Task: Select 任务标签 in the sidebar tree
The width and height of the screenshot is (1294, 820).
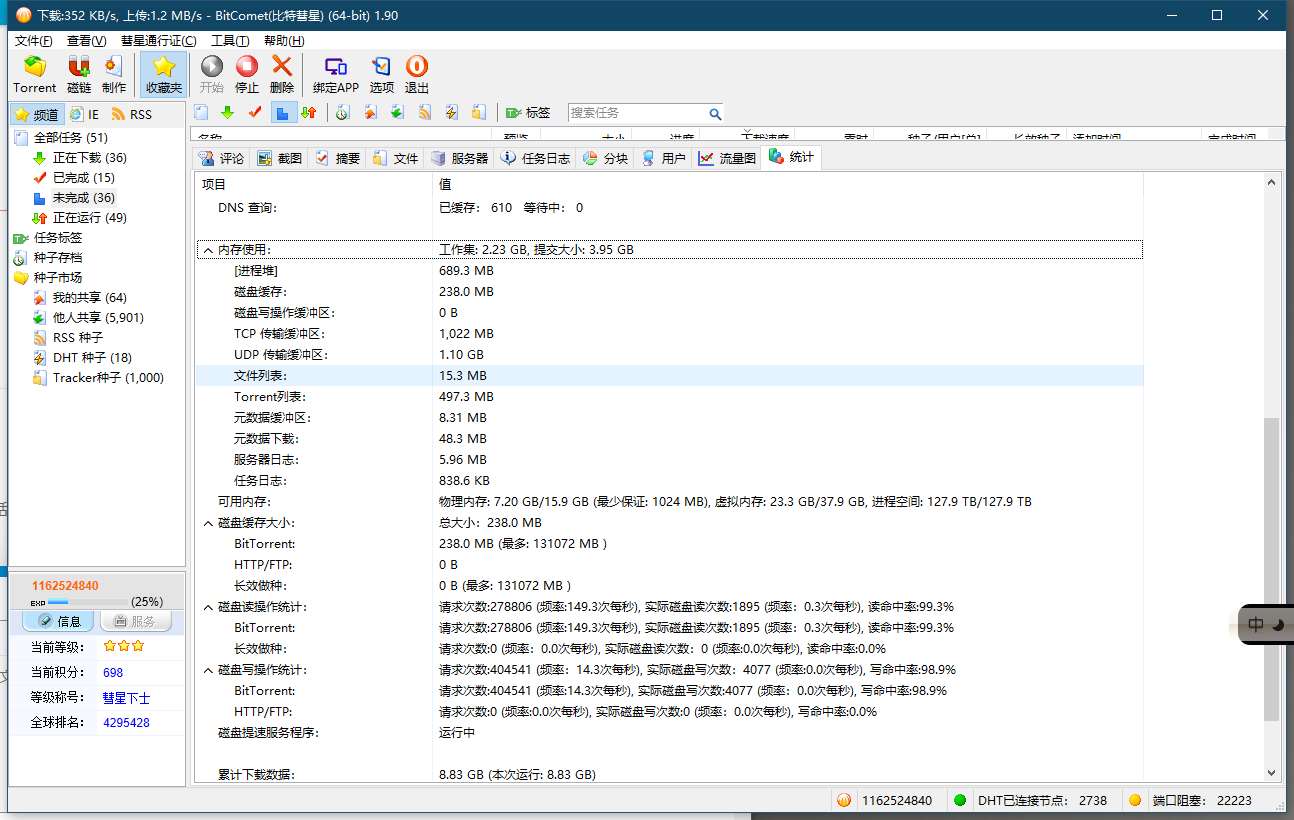Action: coord(58,238)
